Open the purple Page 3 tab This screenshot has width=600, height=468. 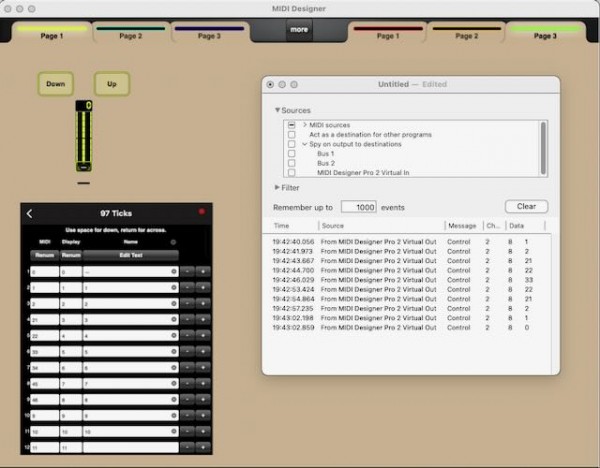point(209,33)
